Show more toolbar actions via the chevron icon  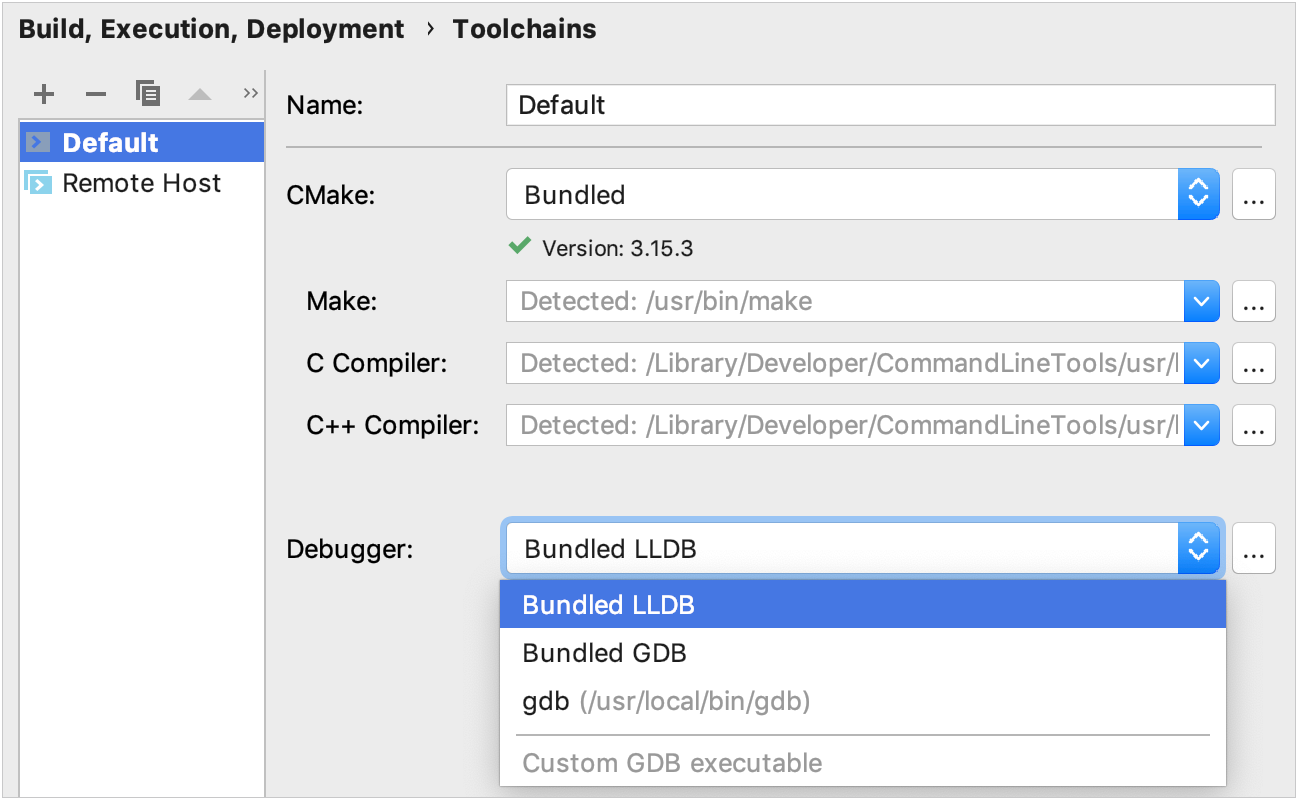coord(250,92)
